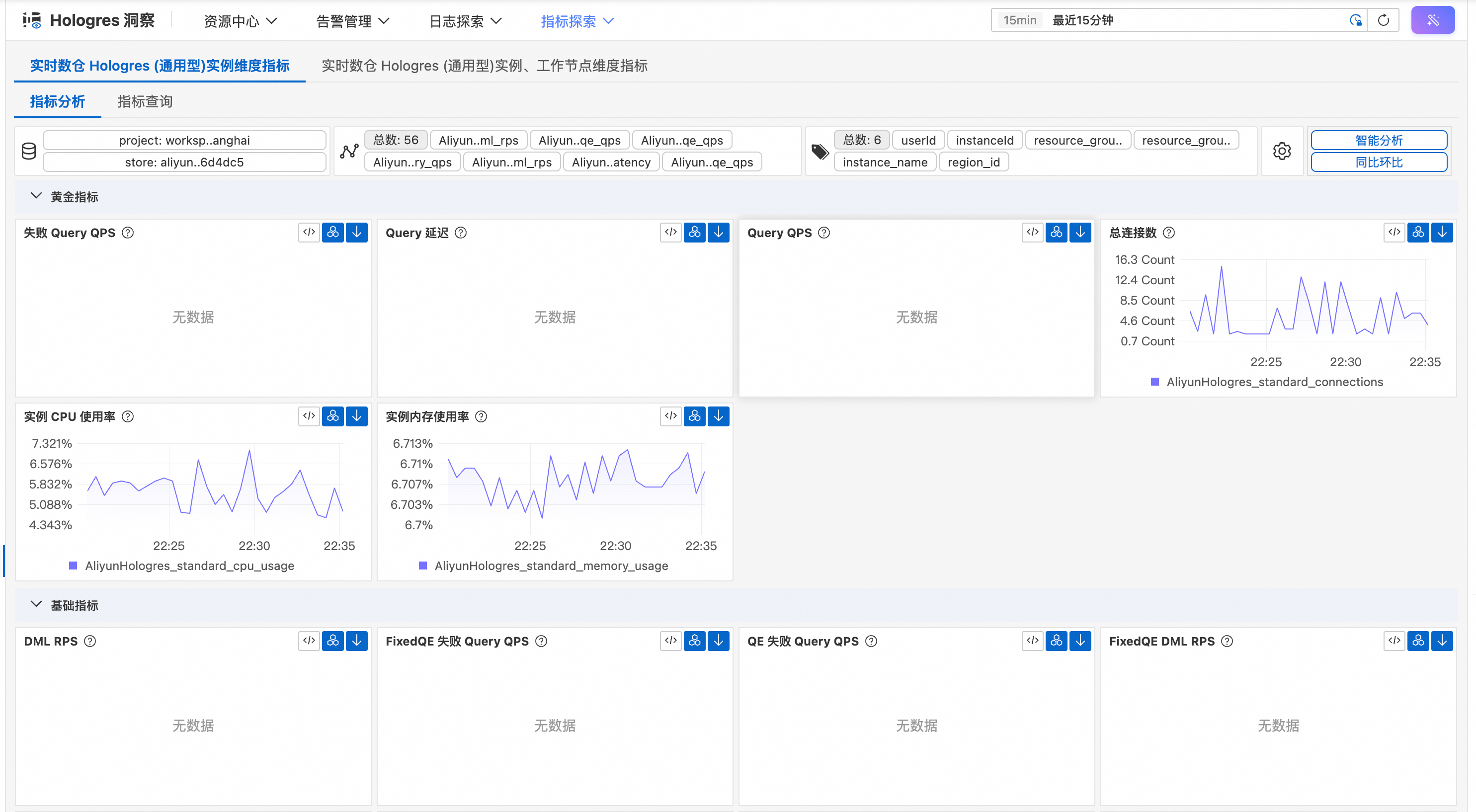
Task: Open code view for 失败 Query QPS
Action: coord(309,232)
